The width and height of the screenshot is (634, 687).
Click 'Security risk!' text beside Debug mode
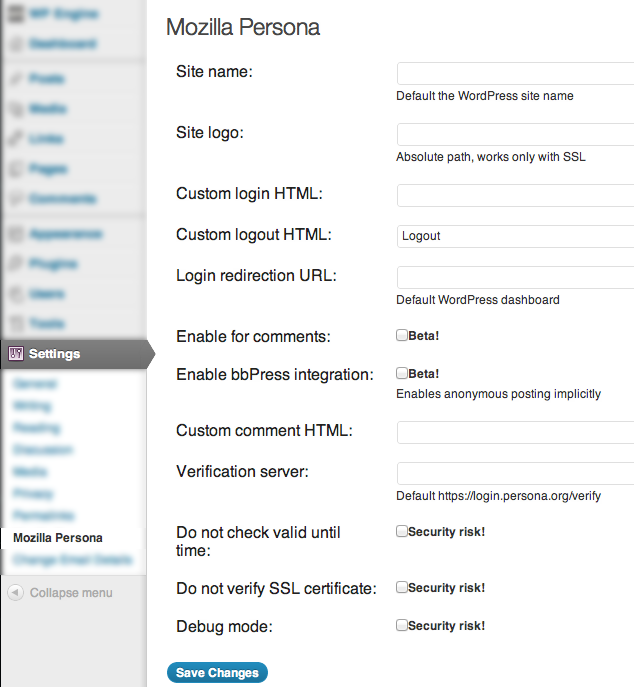446,626
